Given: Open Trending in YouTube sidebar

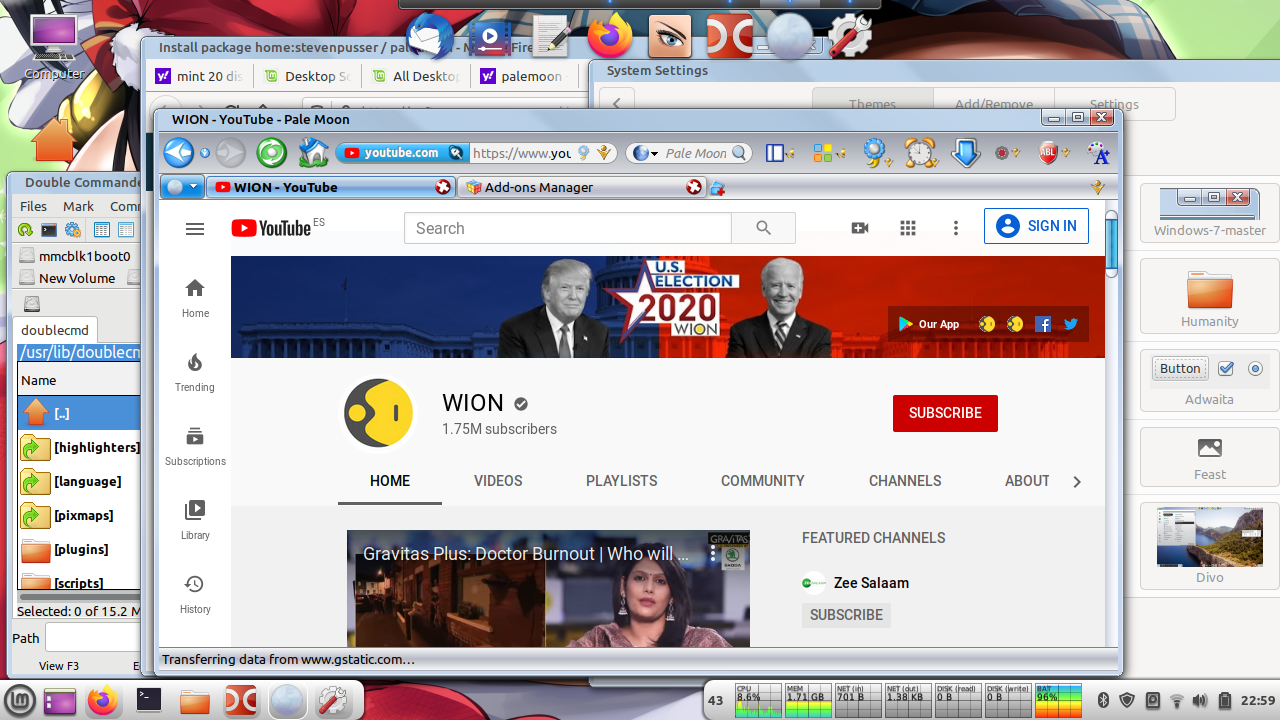Looking at the screenshot, I should pos(195,372).
